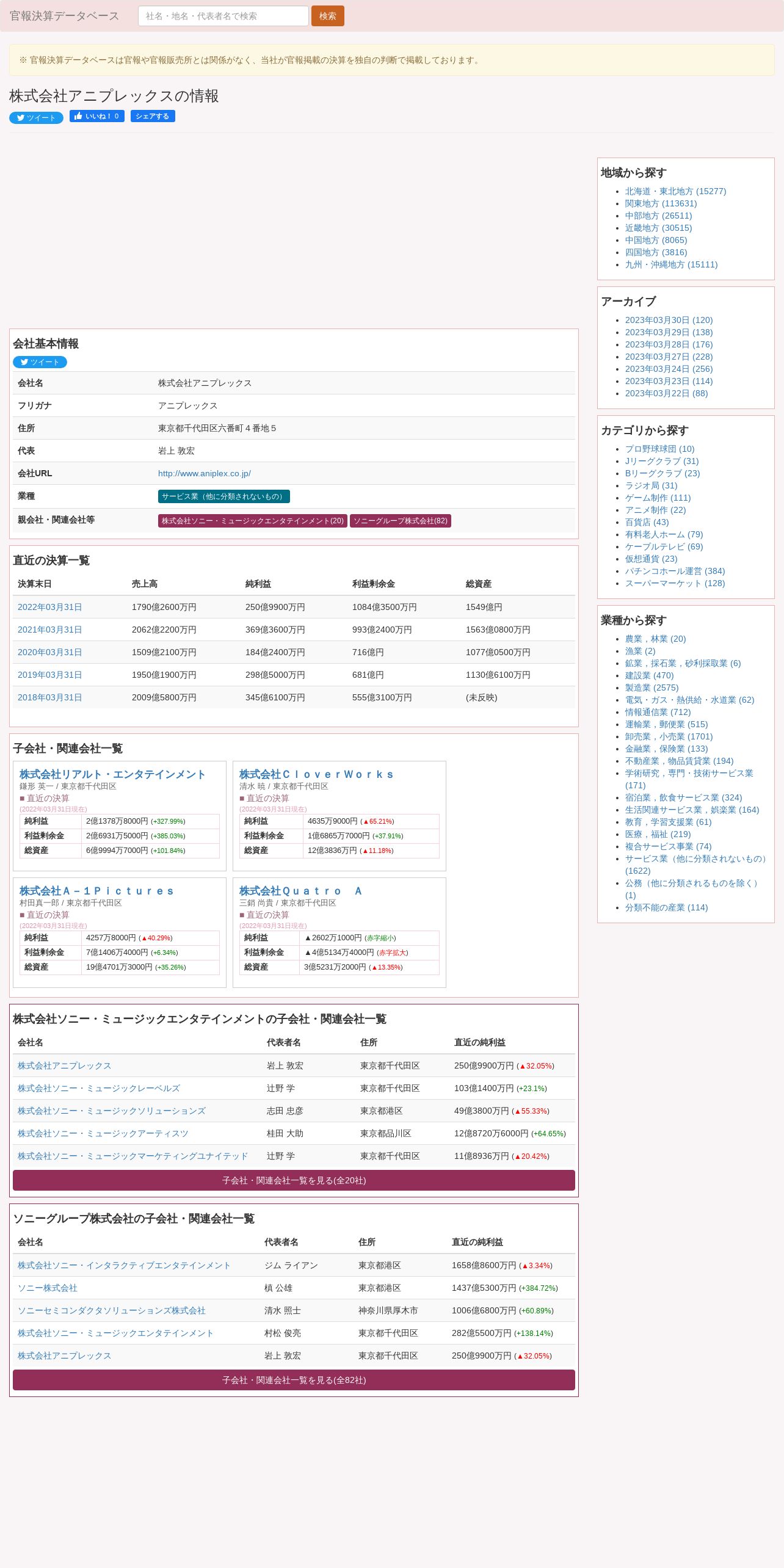View all 20 subsidiaries button
This screenshot has height=1568, width=784.
click(294, 1180)
